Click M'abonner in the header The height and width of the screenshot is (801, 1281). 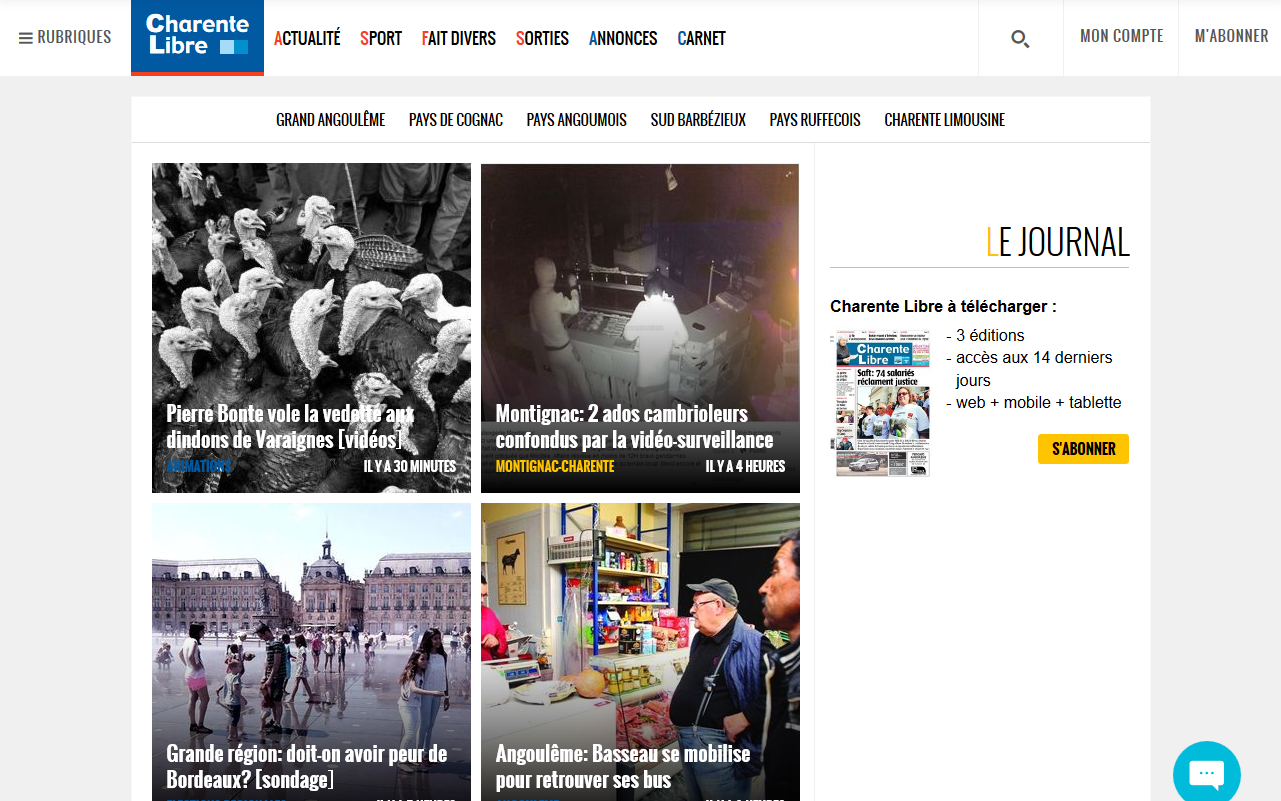[1231, 37]
